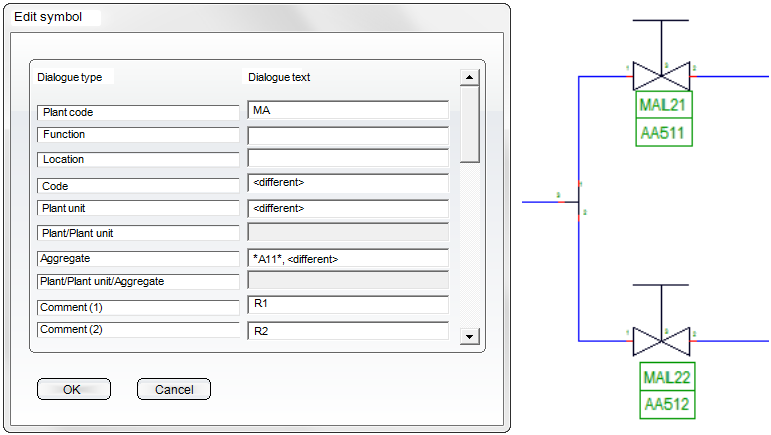This screenshot has width=771, height=435.
Task: Select the MAL21 label tag
Action: [663, 105]
